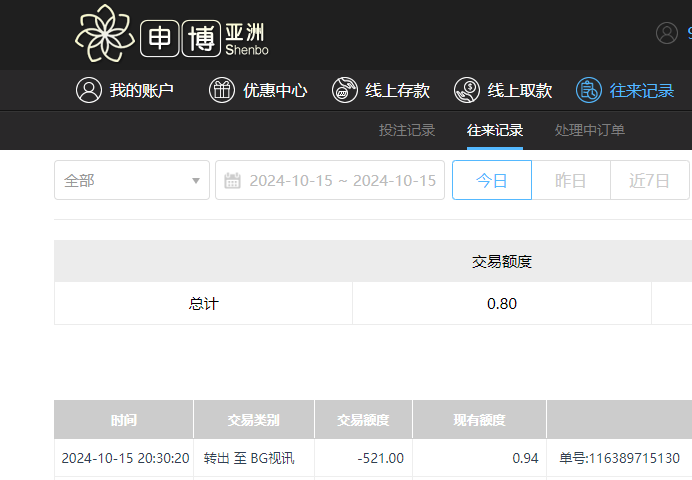
Task: Click the 线上存款 deposit icon
Action: pos(345,90)
